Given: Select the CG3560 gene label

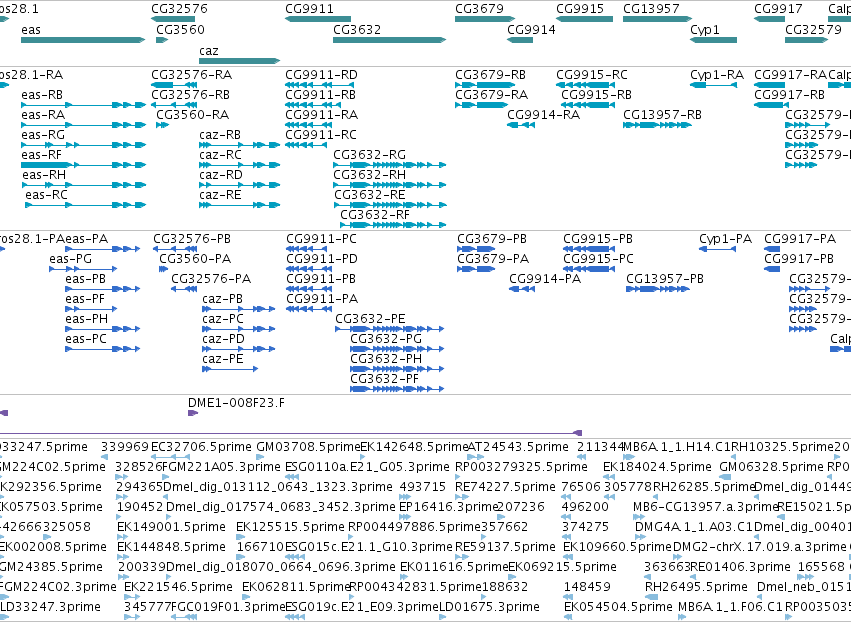Looking at the screenshot, I should click(180, 29).
